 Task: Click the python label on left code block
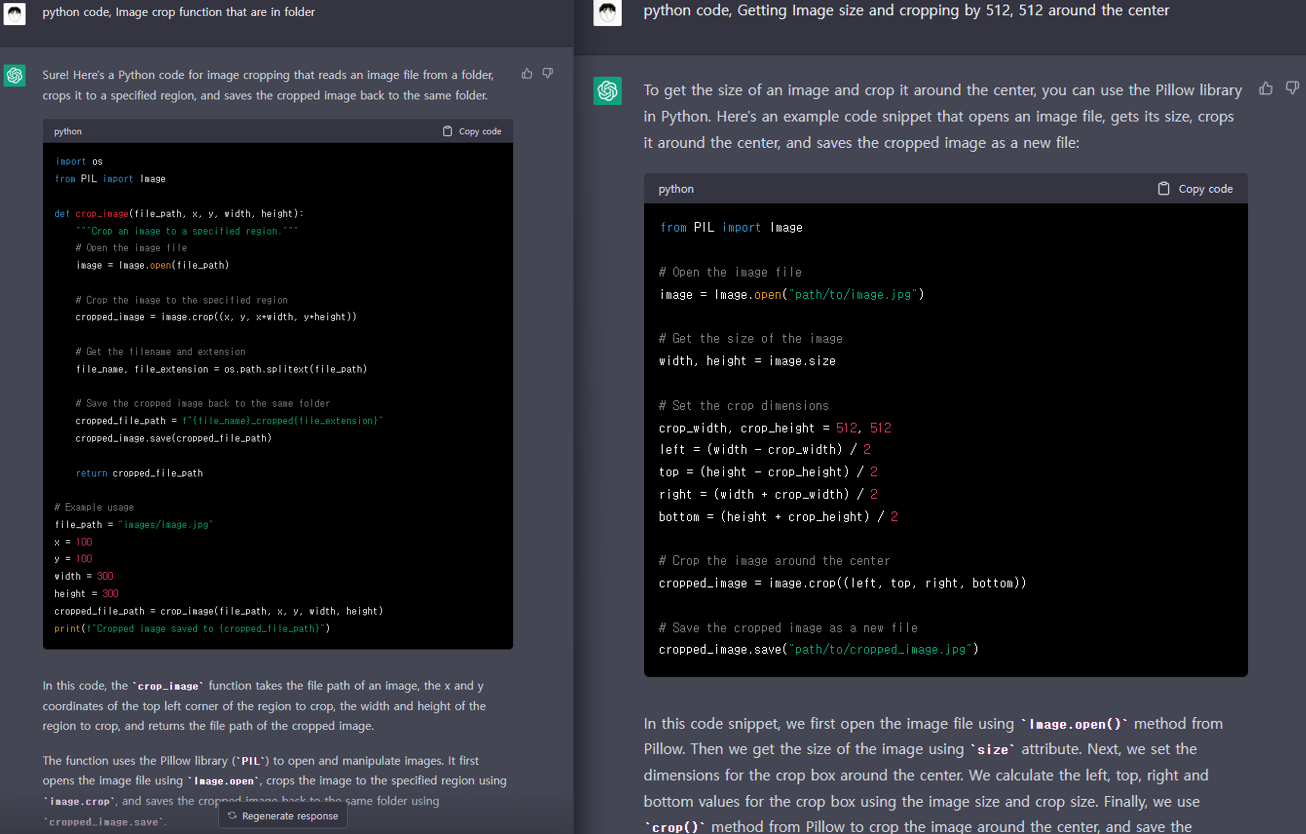point(68,131)
